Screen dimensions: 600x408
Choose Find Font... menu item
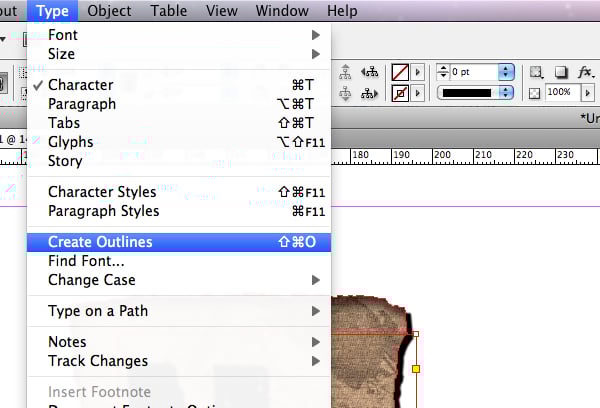[x=179, y=261]
